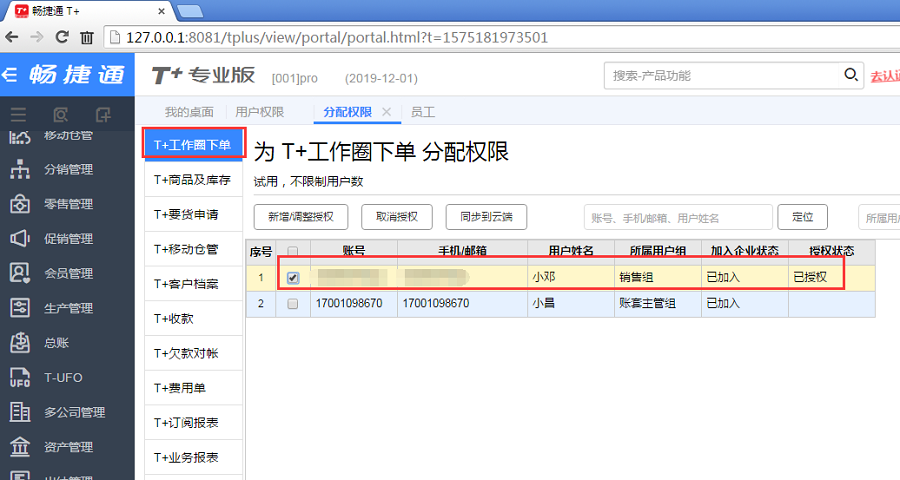Click the 定位 button

point(802,217)
